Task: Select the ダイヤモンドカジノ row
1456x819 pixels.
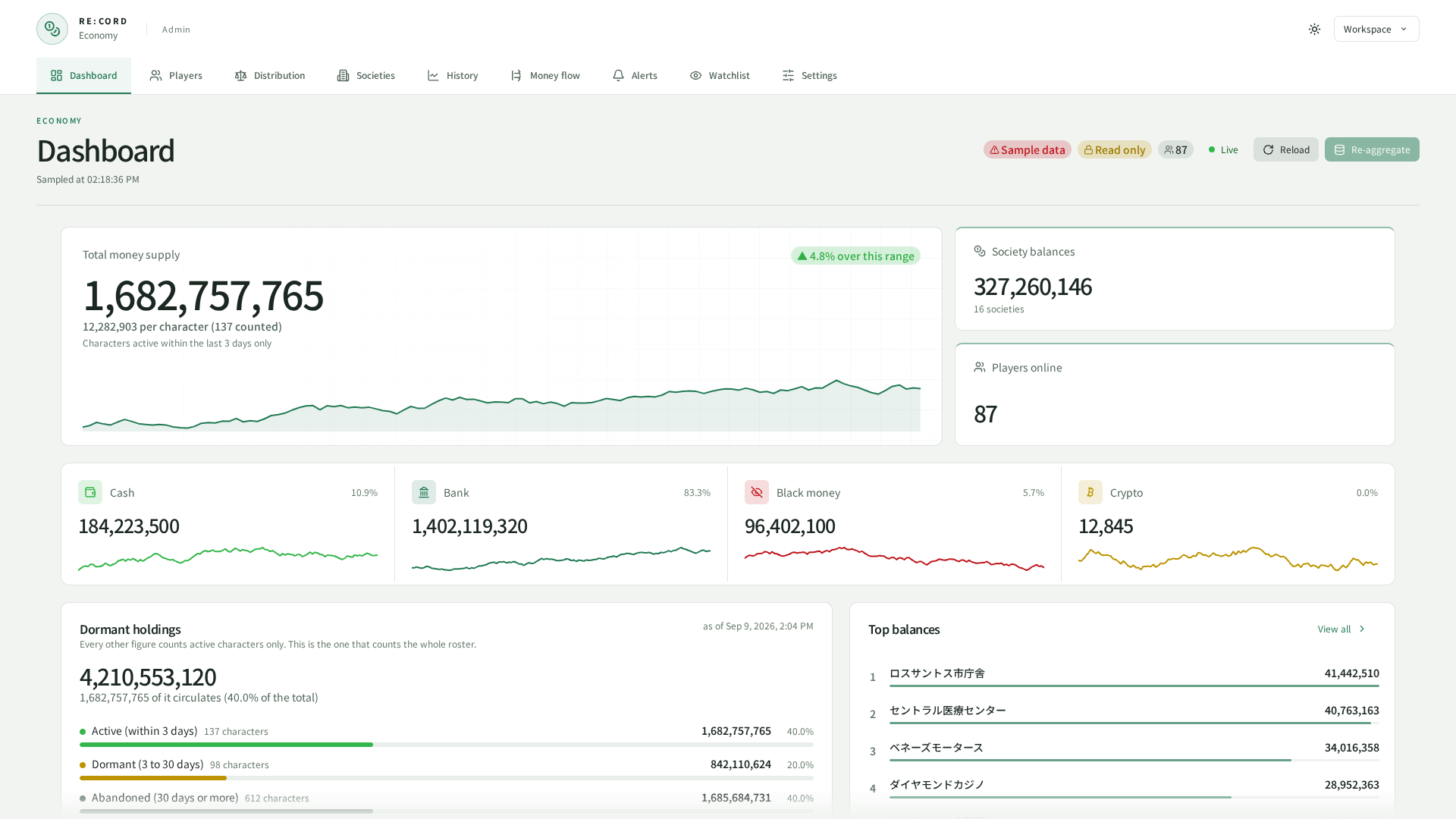Action: [1124, 788]
